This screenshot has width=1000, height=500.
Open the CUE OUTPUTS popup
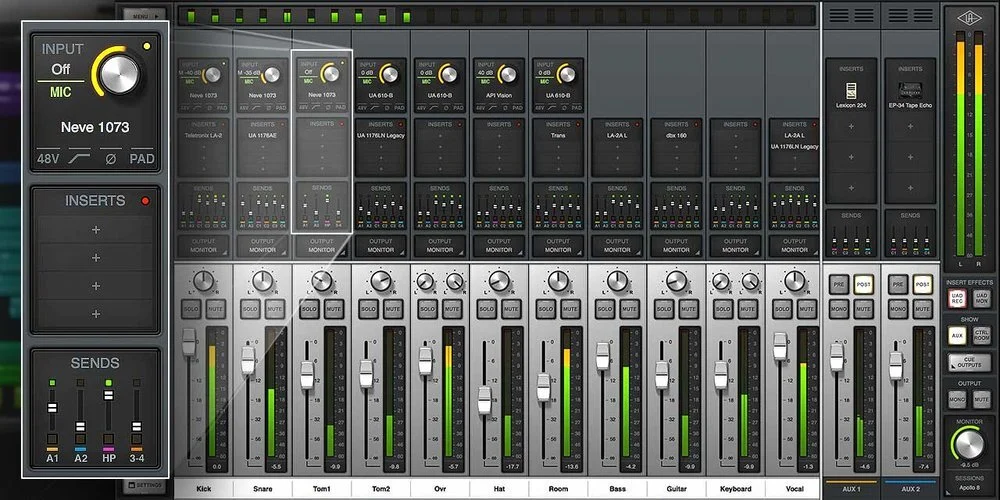969,362
